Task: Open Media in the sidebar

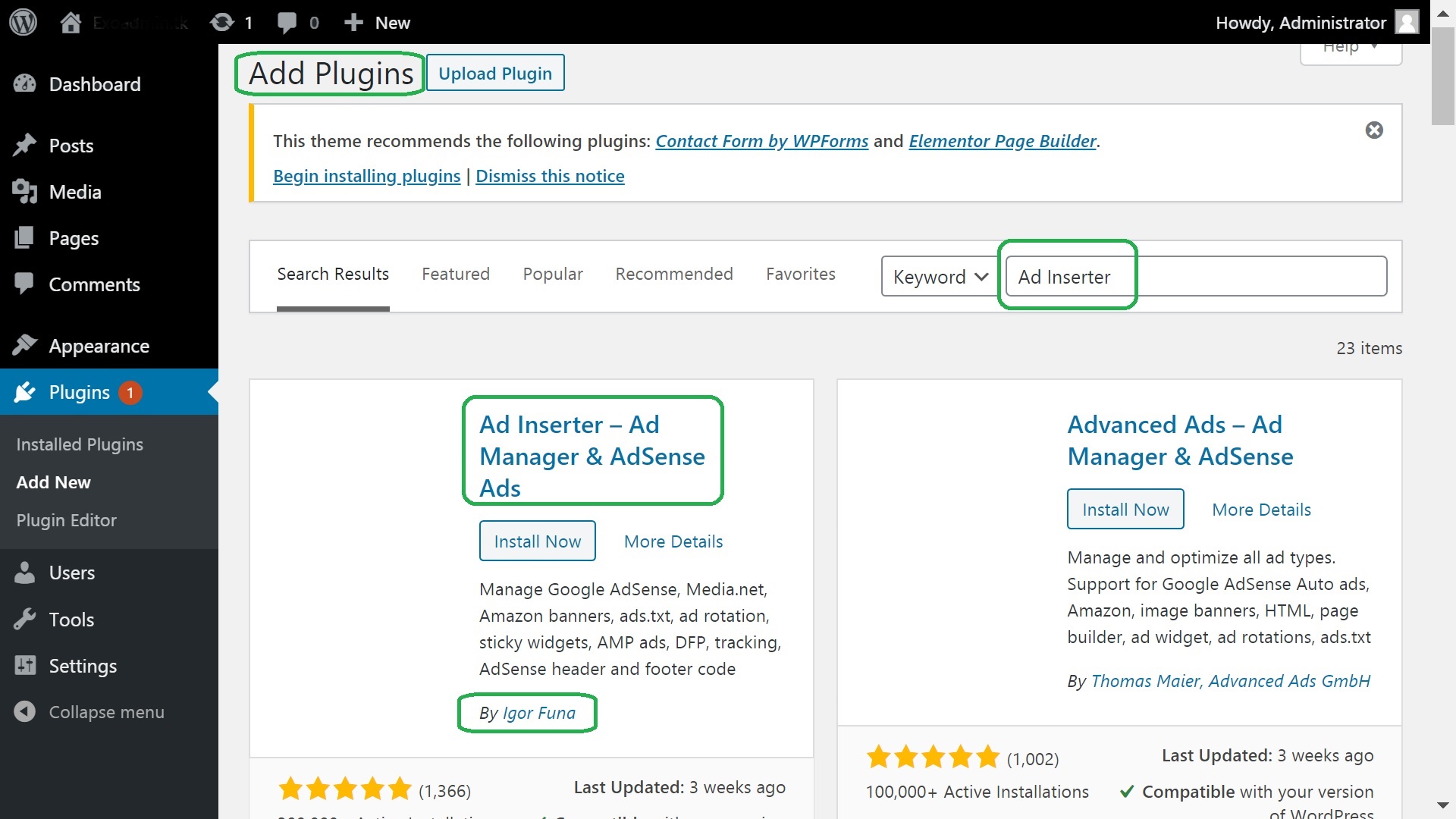Action: coord(75,192)
